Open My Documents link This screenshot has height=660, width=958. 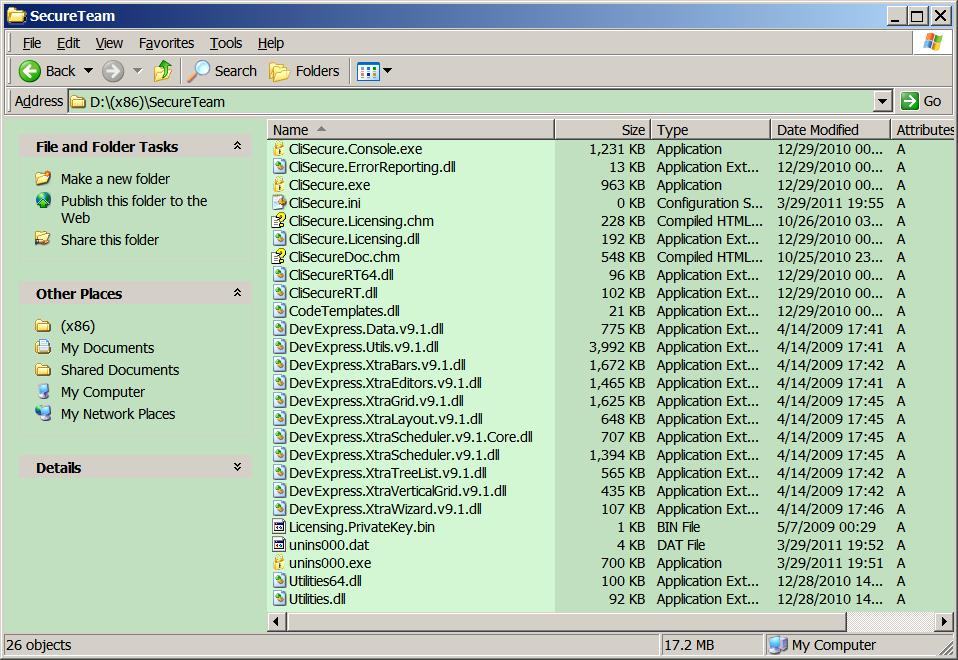point(108,348)
